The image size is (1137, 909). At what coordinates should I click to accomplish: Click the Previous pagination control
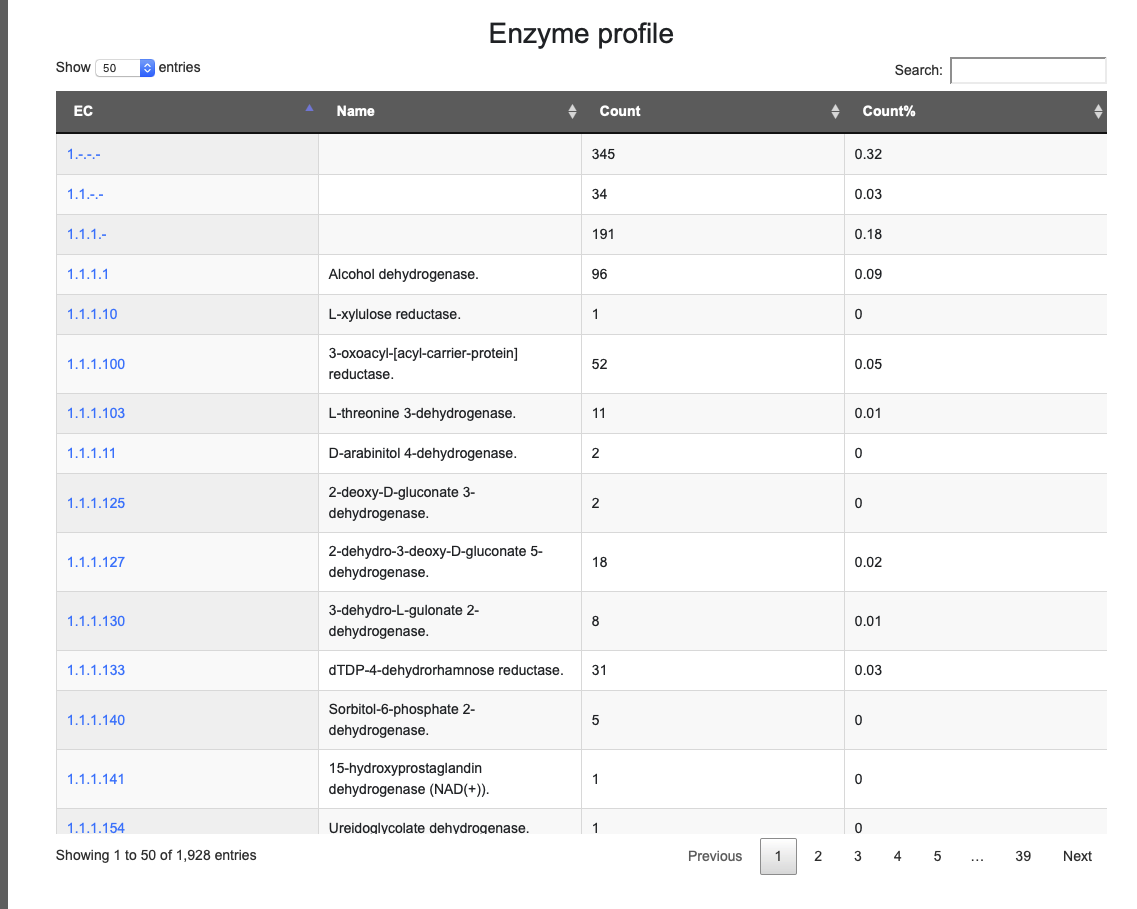coord(715,856)
